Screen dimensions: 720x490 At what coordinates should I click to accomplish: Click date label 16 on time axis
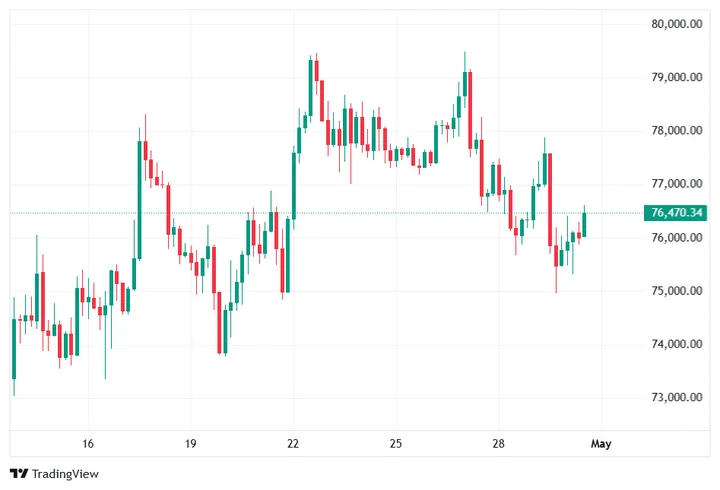point(88,443)
